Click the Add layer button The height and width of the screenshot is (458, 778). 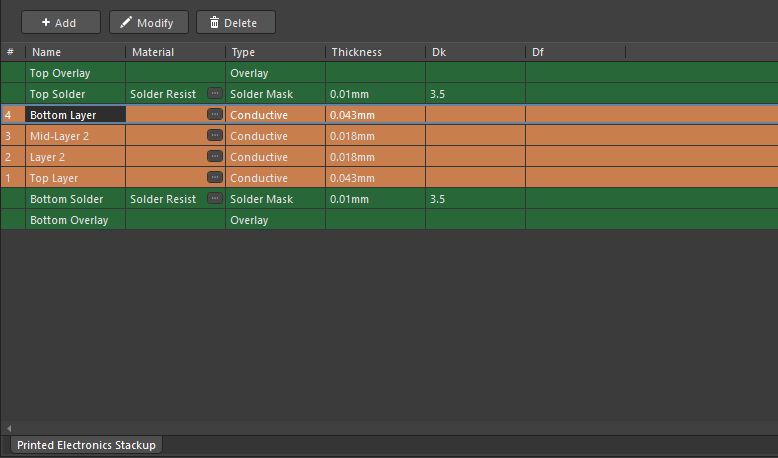[61, 22]
